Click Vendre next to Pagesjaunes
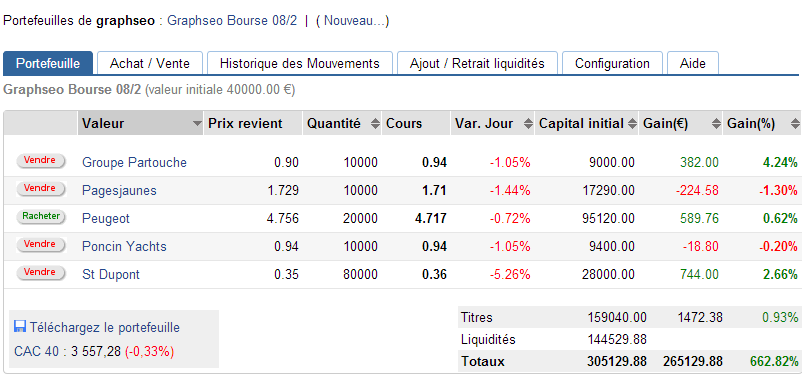The width and height of the screenshot is (802, 374). coord(40,189)
